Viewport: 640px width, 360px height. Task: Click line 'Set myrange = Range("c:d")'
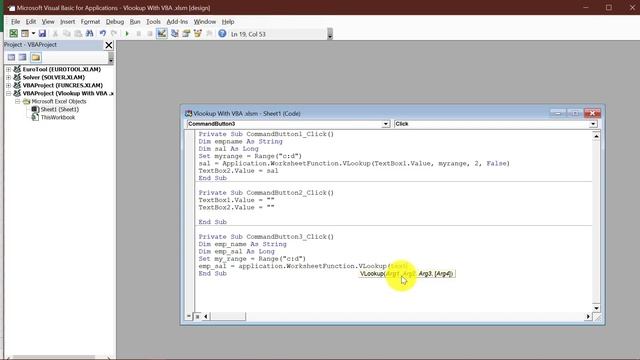[250, 156]
